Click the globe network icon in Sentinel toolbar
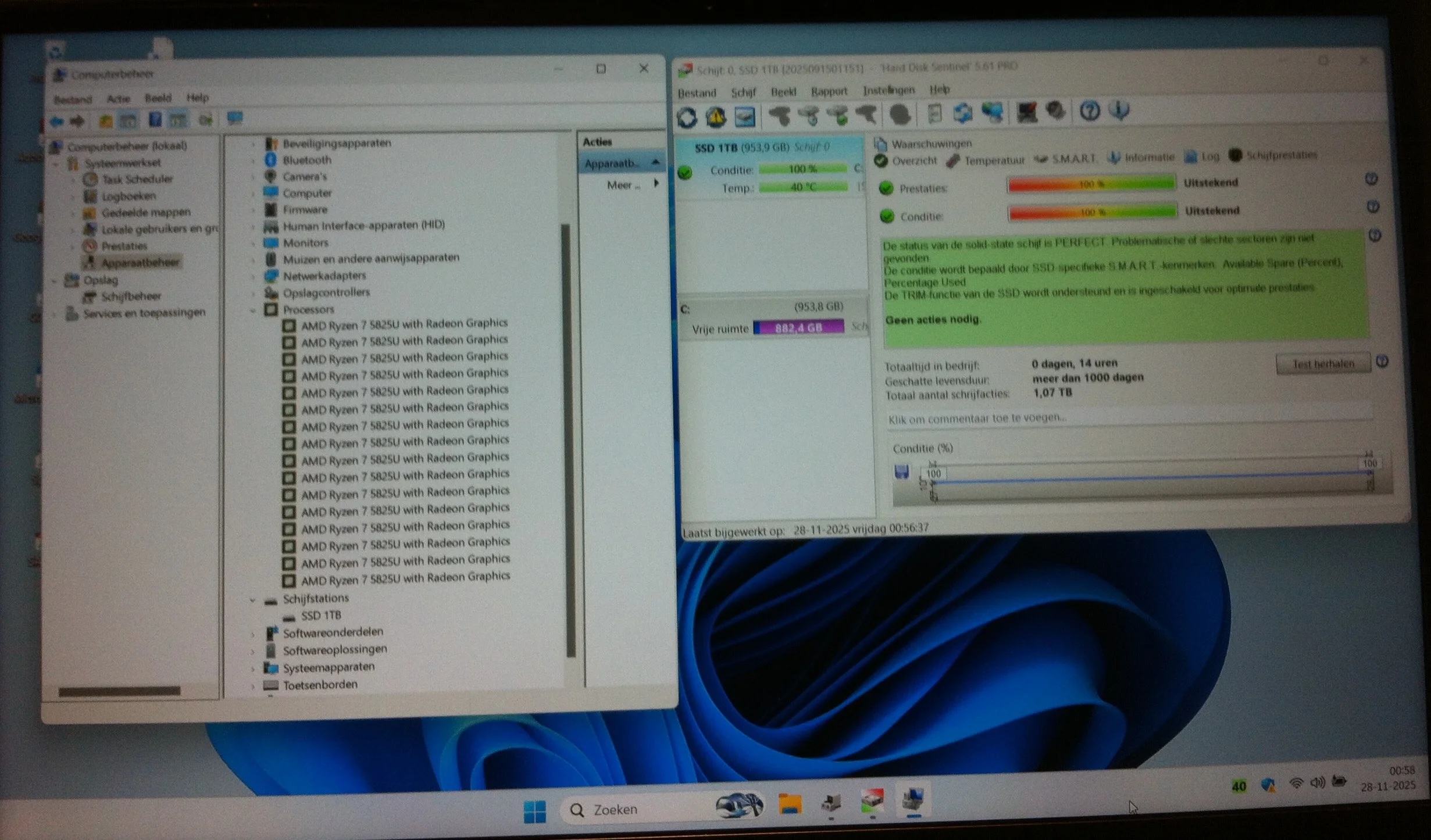 tap(993, 112)
